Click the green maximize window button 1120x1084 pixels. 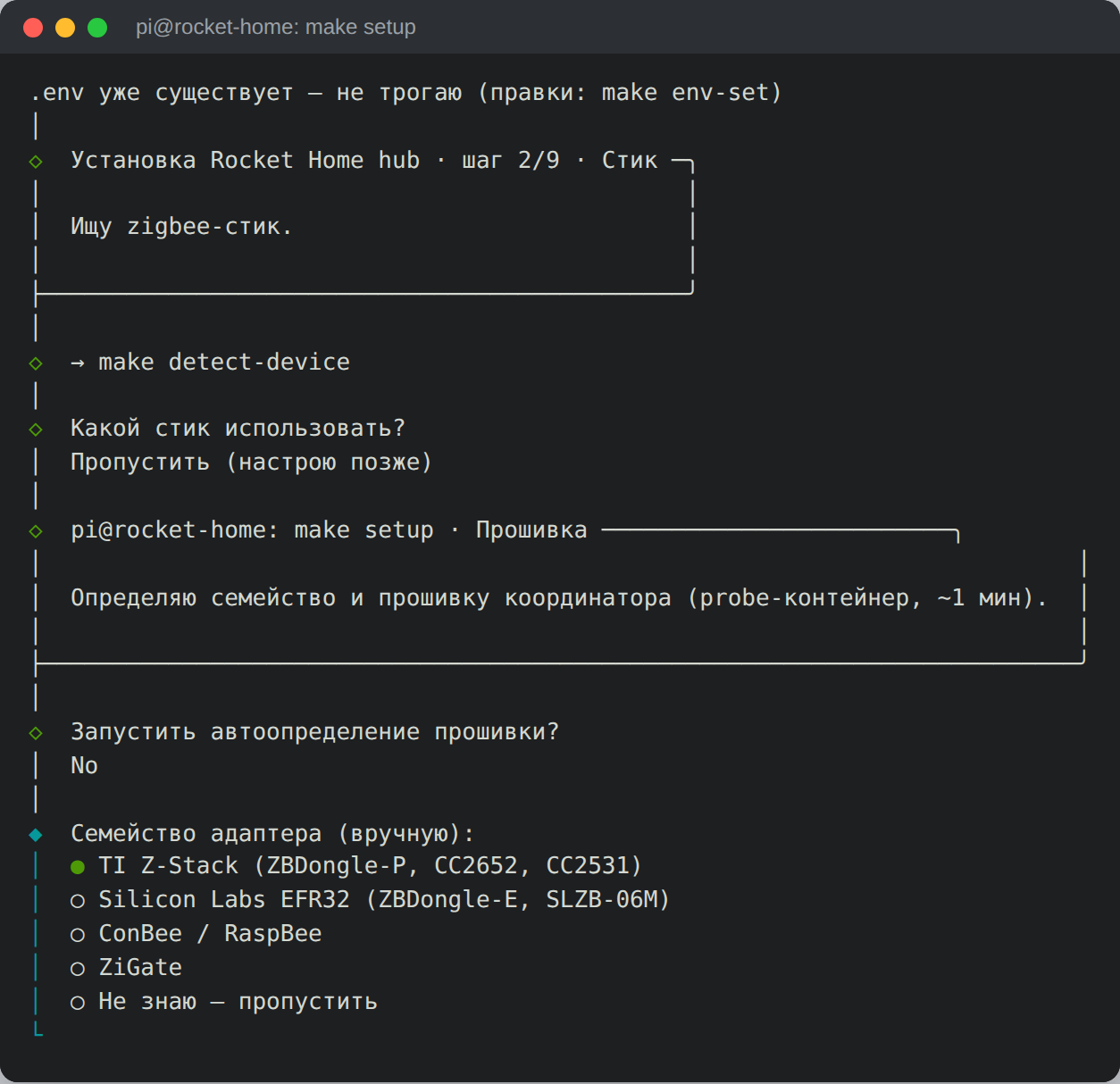pyautogui.click(x=97, y=28)
